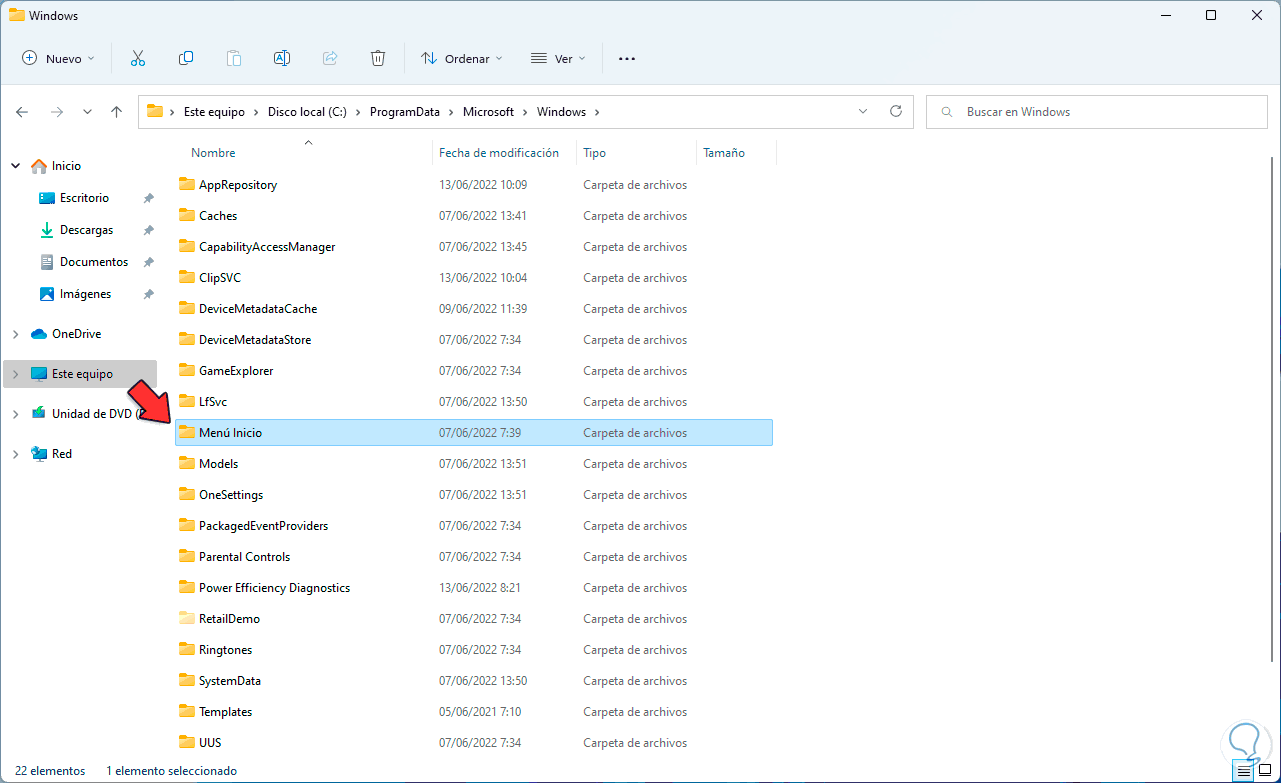Click the Share icon in toolbar
Screen dimensions: 1281x783
click(330, 58)
